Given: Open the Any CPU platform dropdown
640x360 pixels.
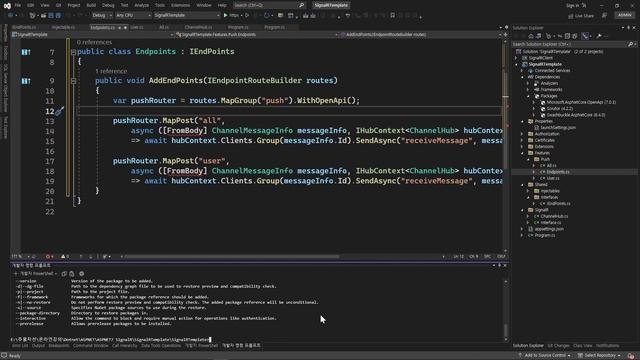Looking at the screenshot, I should click(133, 16).
